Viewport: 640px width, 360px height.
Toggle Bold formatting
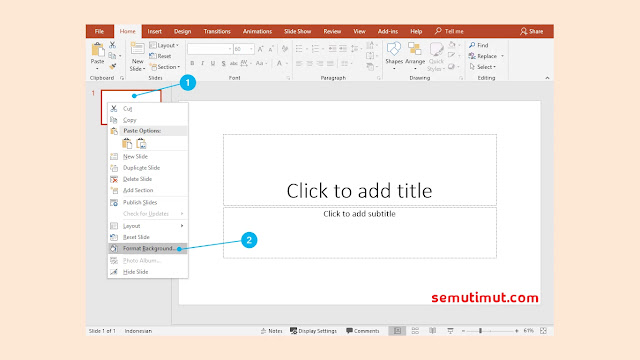(192, 63)
